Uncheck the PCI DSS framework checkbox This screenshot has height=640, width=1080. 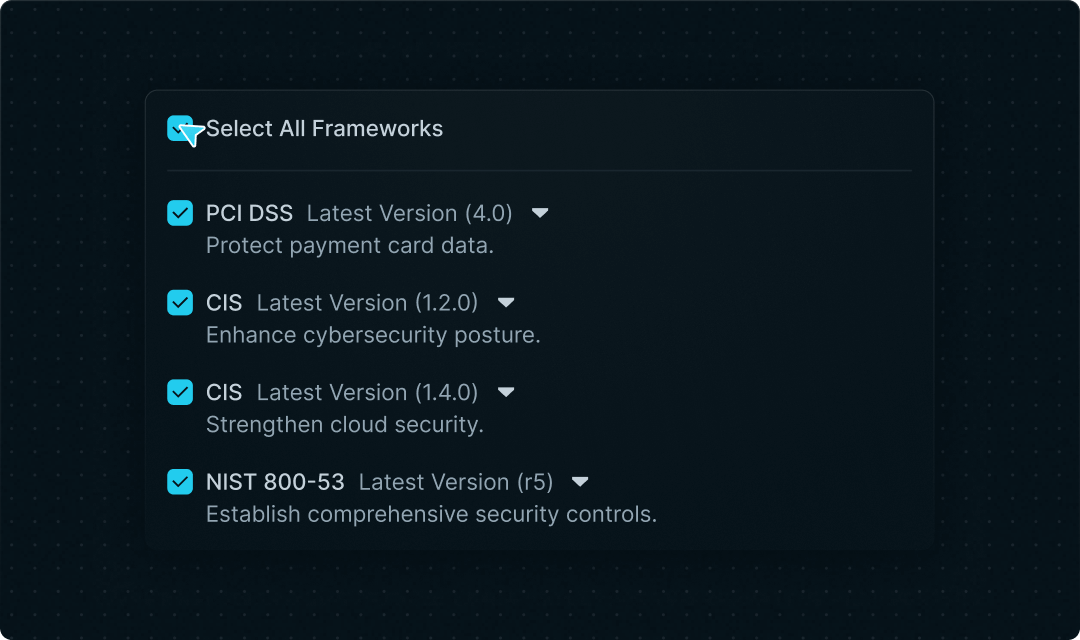180,213
